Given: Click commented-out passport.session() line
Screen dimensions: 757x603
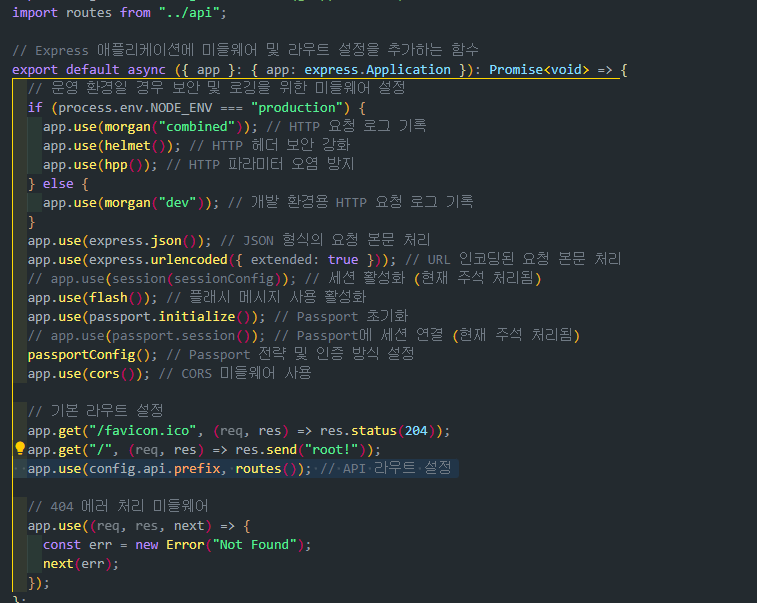Looking at the screenshot, I should 304,336.
